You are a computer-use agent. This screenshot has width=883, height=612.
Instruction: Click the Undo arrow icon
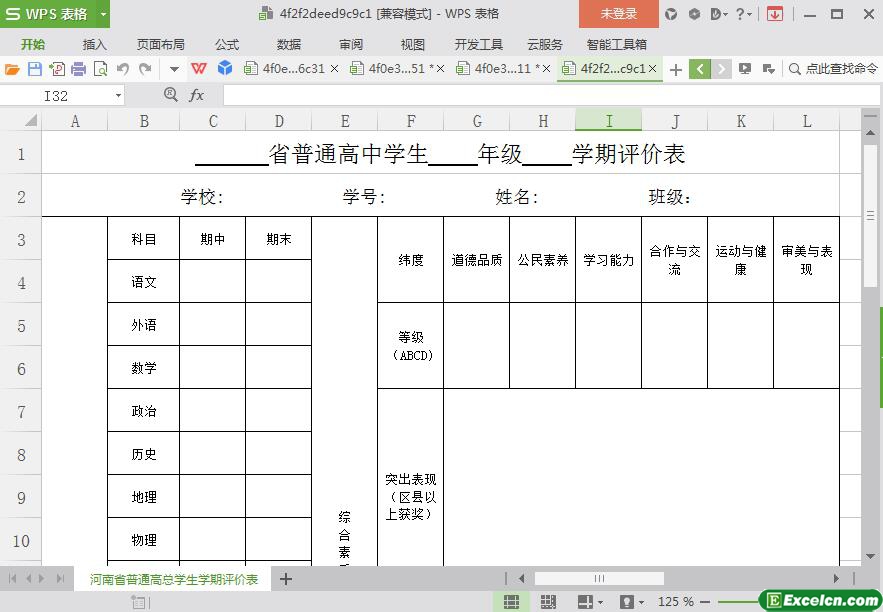click(122, 69)
